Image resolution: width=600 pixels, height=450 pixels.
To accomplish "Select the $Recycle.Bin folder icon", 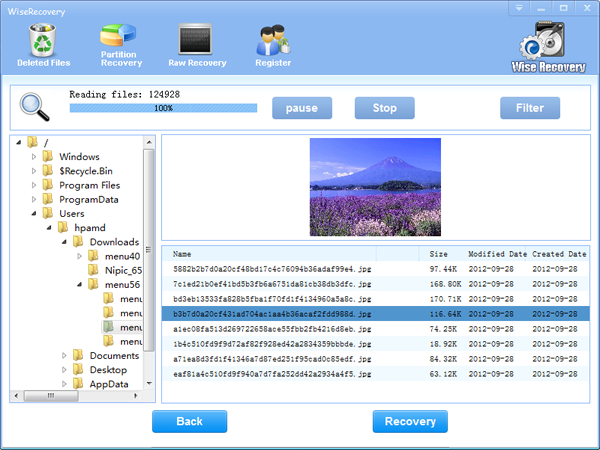I will pos(47,171).
